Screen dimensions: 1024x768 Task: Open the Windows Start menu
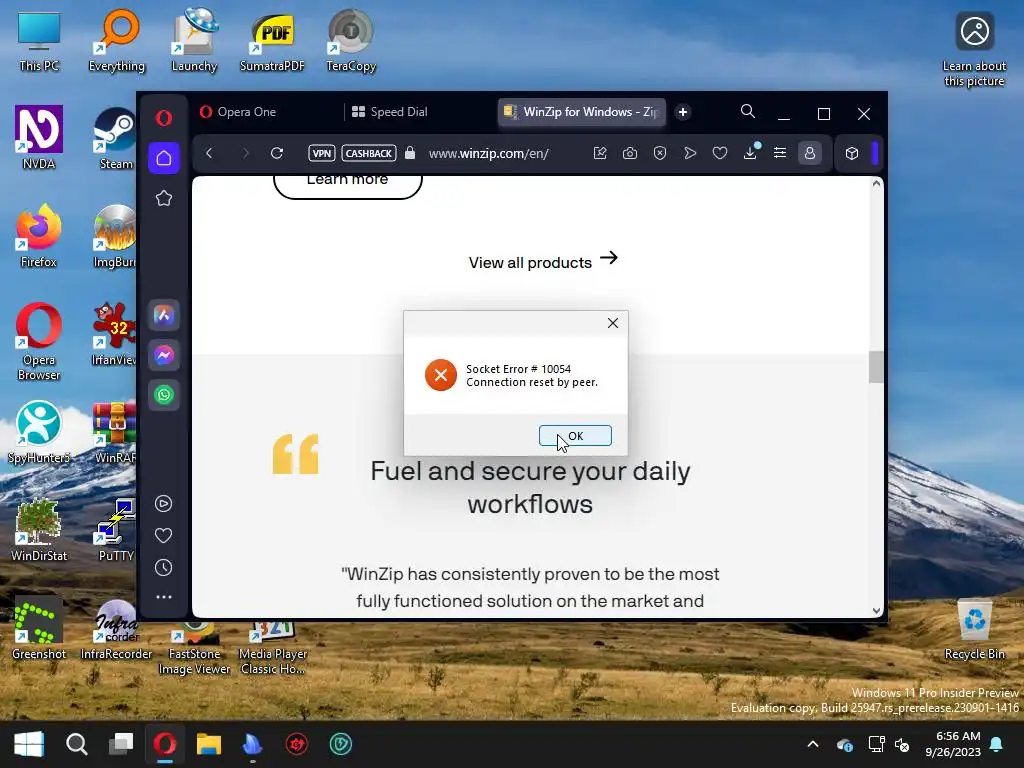pyautogui.click(x=29, y=744)
